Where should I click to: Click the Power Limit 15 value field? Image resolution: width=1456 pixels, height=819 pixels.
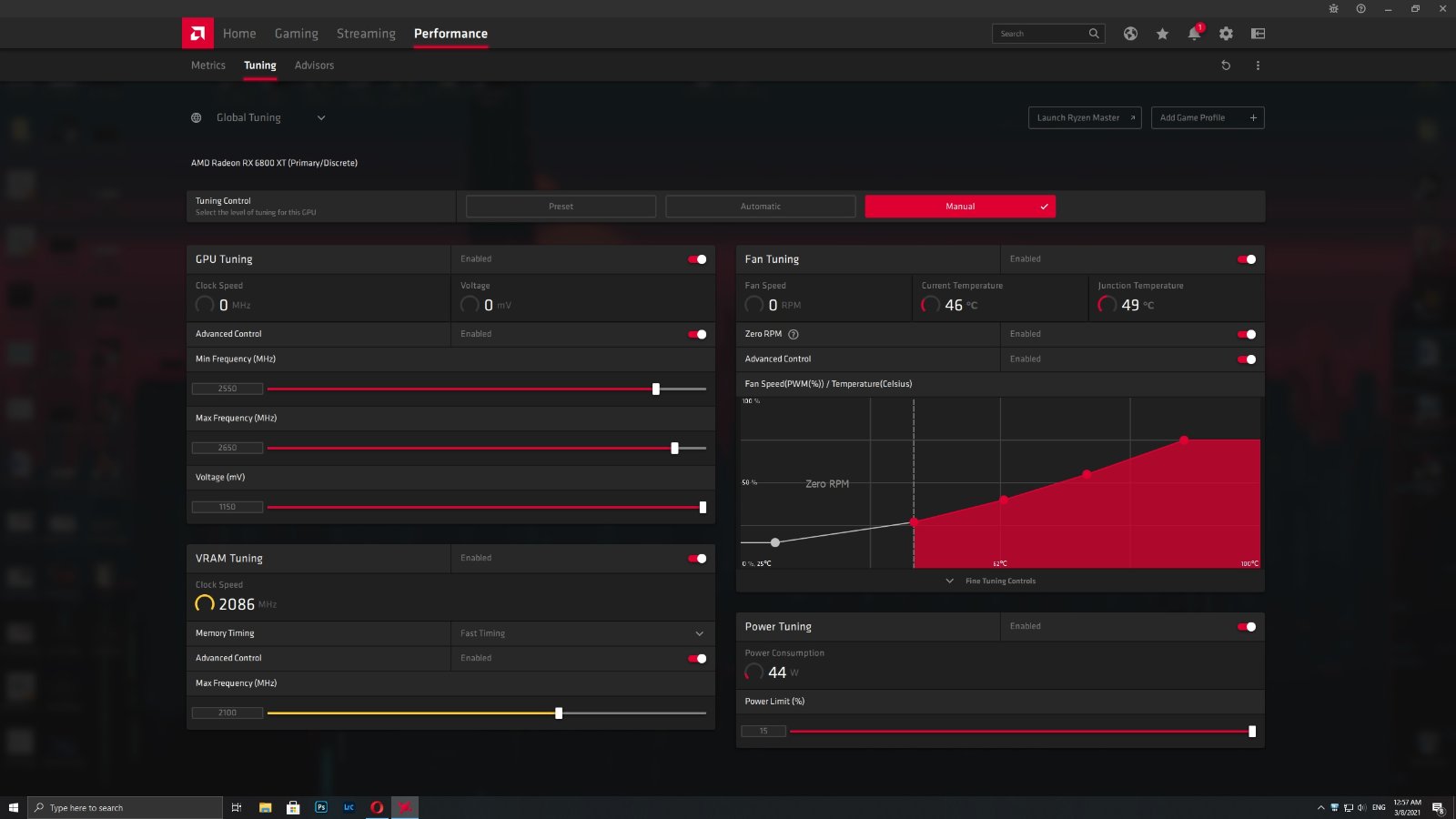tap(763, 732)
